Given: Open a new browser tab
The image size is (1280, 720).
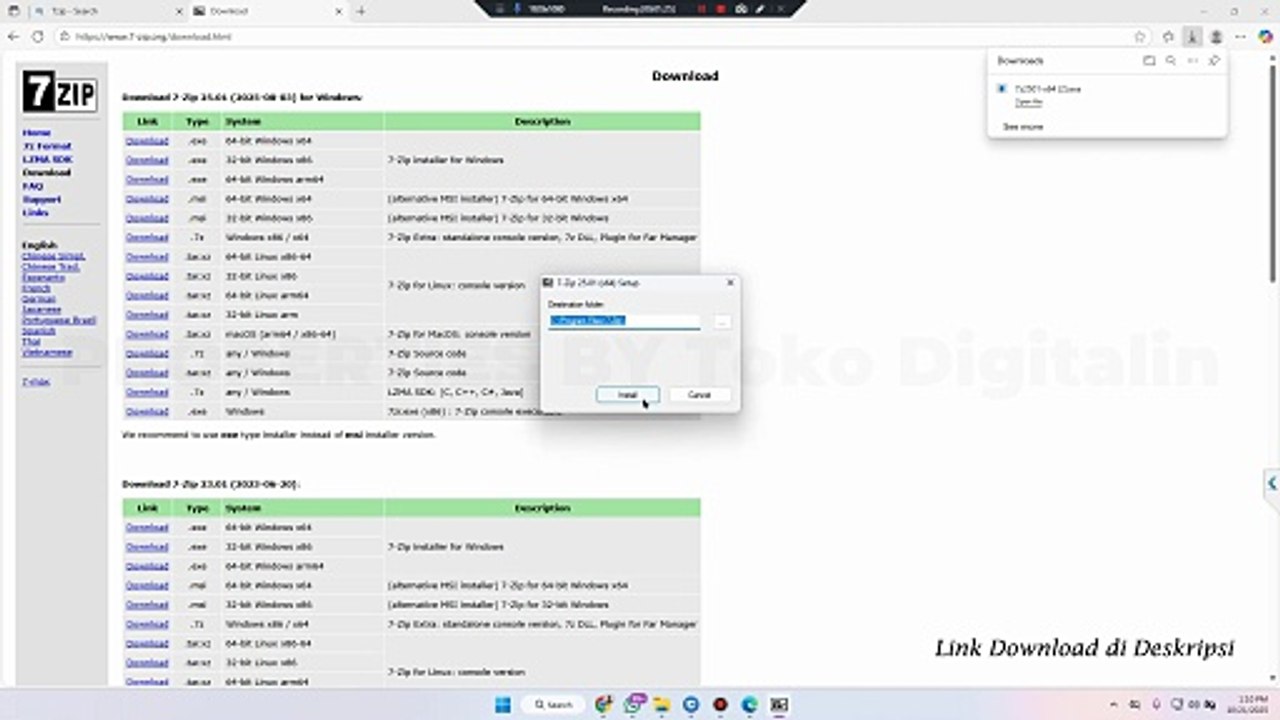Looking at the screenshot, I should click(361, 11).
